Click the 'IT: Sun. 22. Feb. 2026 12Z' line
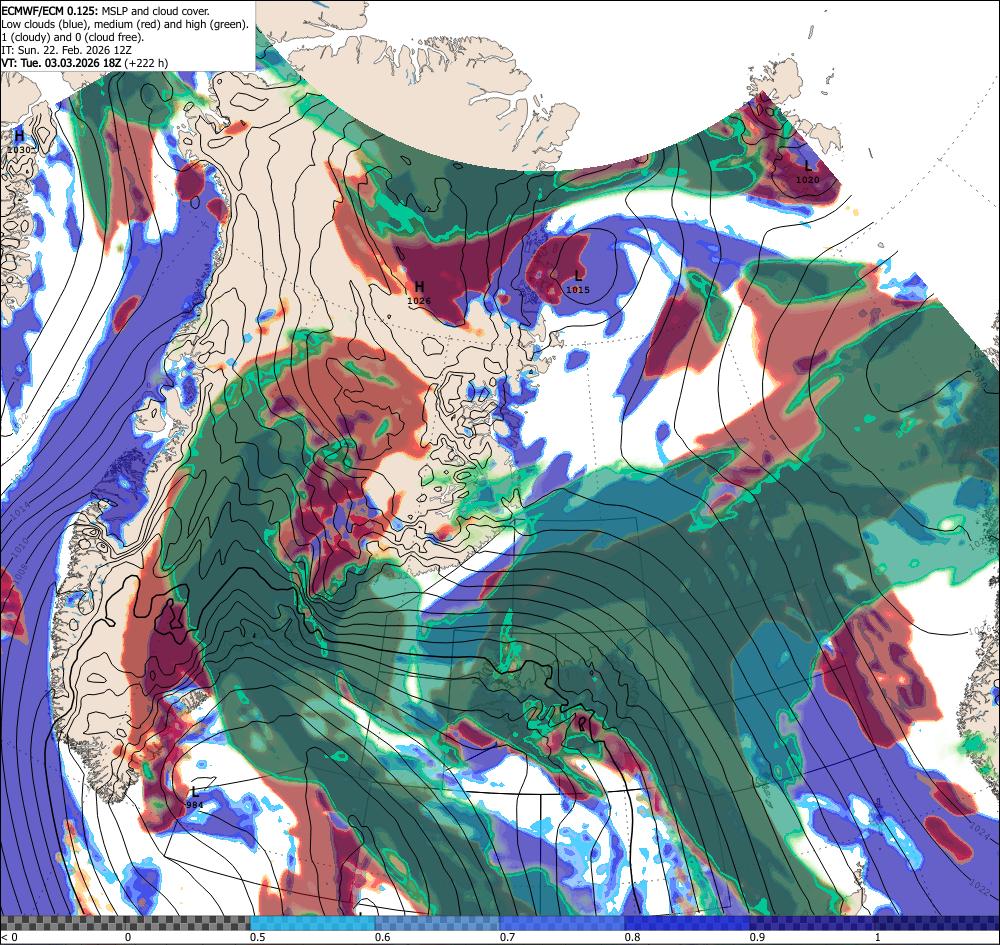 (64, 50)
